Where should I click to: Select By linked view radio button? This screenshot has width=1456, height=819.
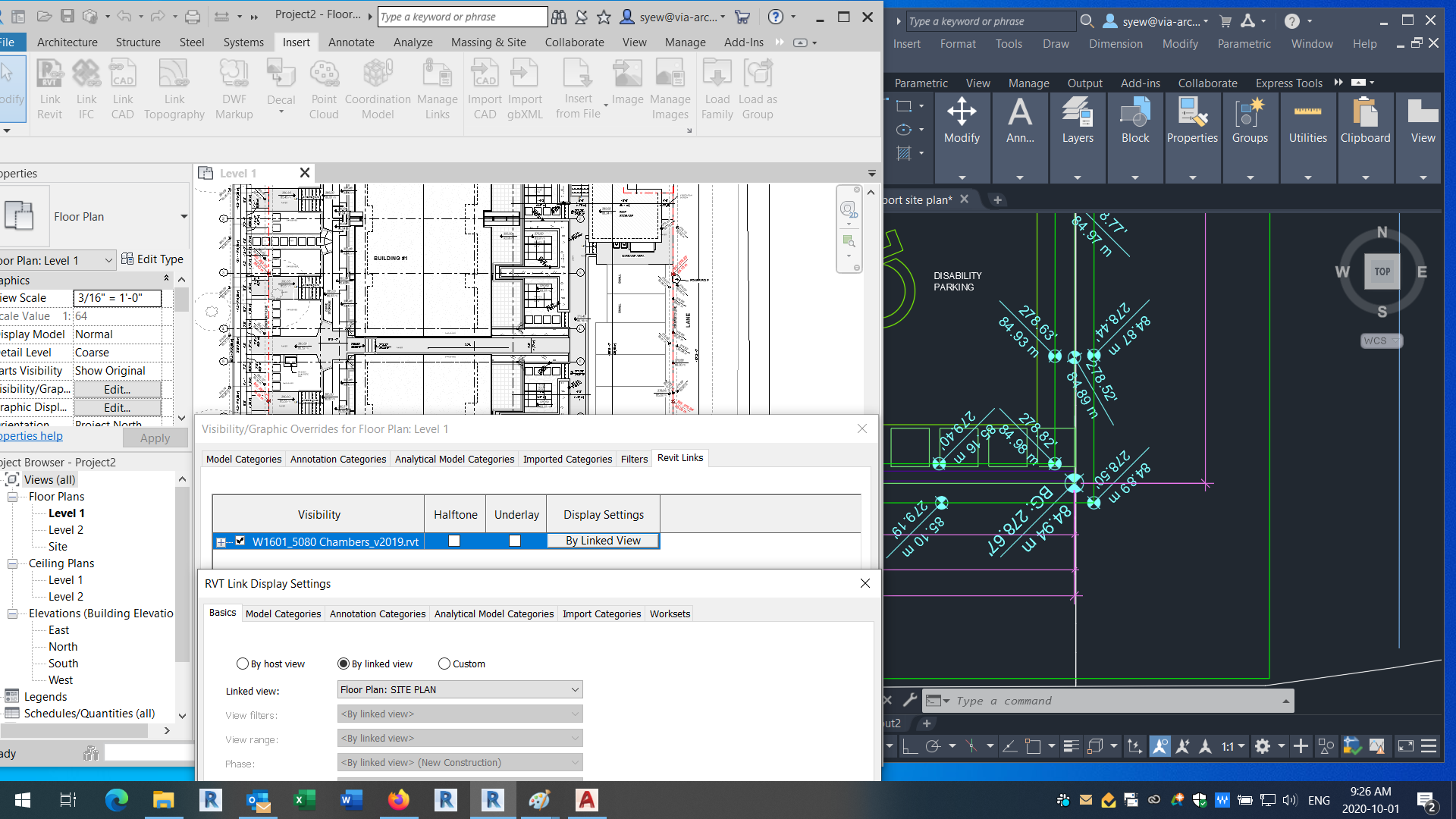point(344,664)
